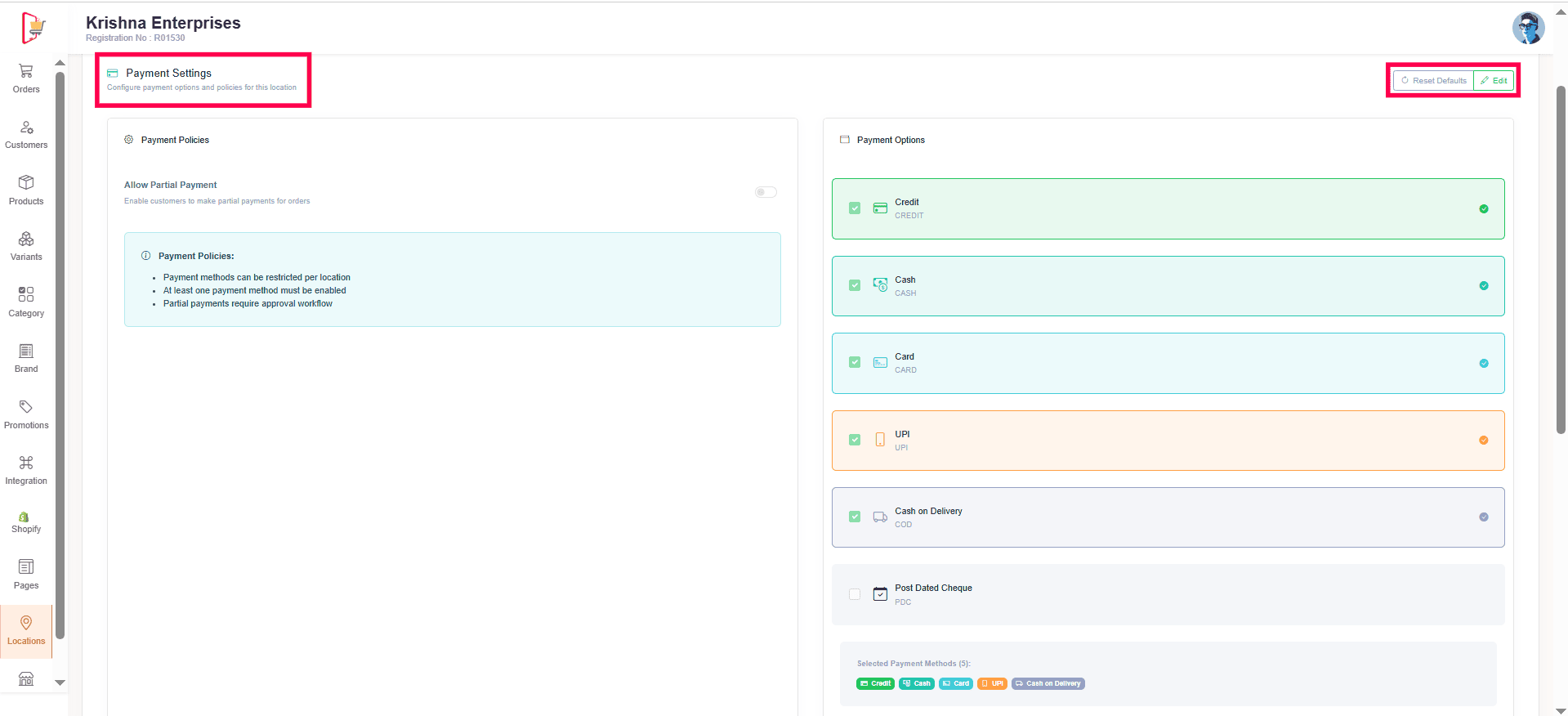Open the Category sidebar icon
The image size is (1568, 716).
26,294
